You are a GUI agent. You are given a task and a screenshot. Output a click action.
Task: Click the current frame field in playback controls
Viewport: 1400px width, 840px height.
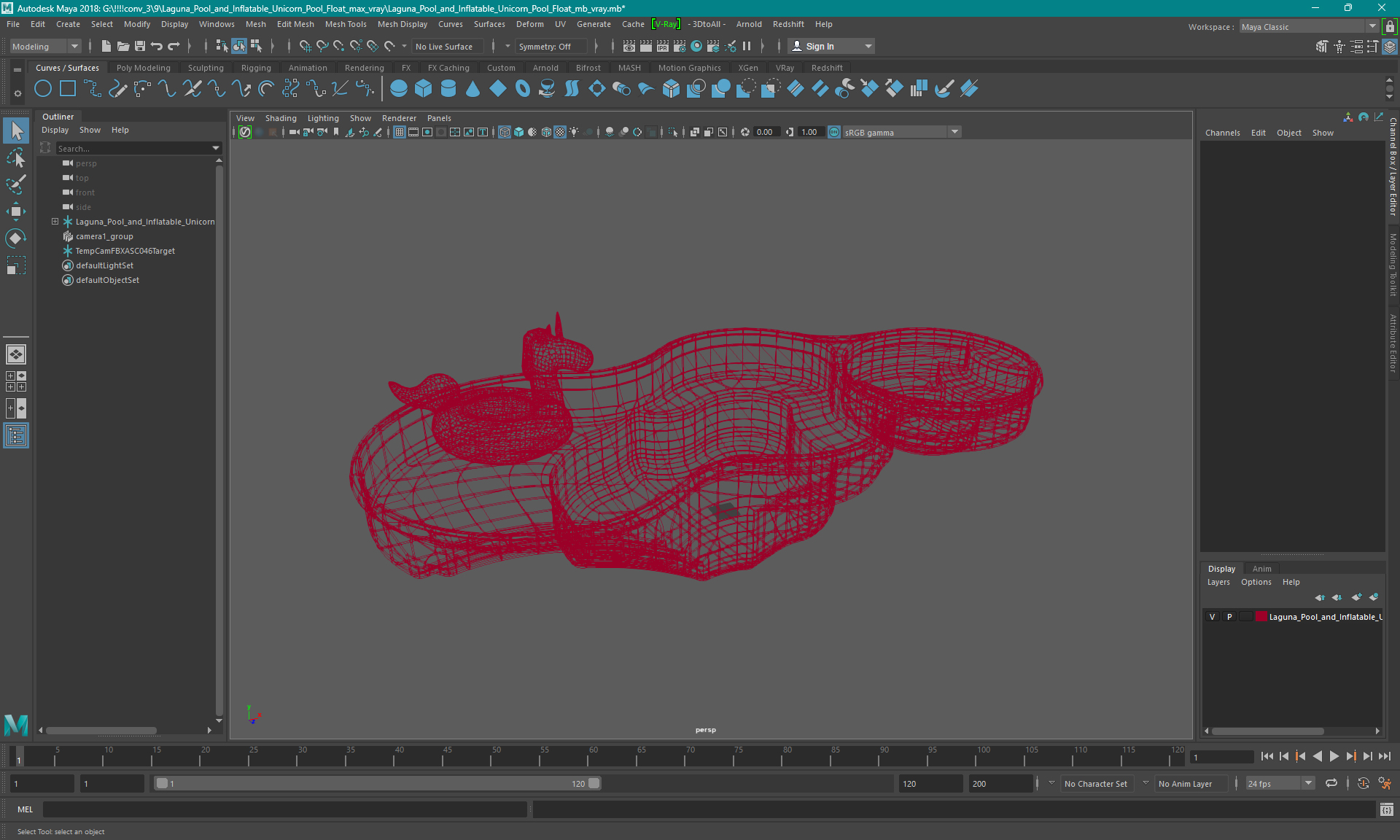(1221, 757)
